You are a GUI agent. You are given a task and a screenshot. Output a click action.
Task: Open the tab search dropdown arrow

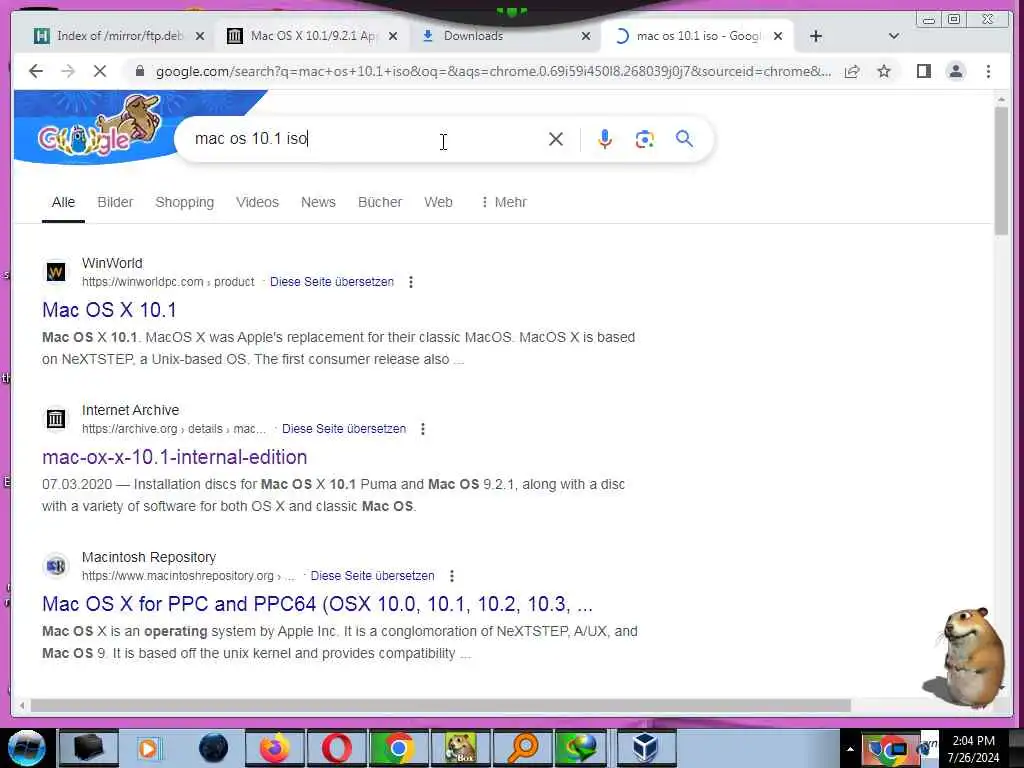click(x=894, y=37)
